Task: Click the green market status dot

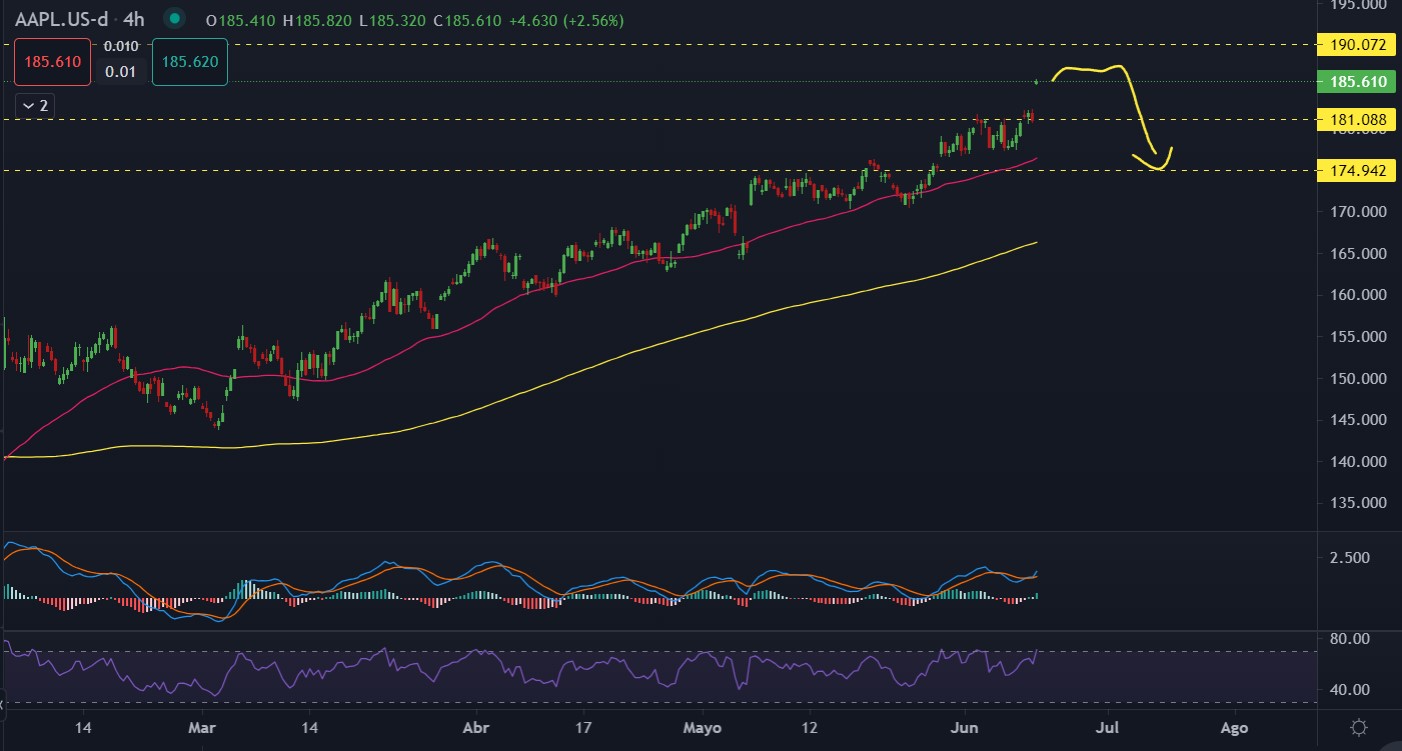Action: (x=176, y=19)
